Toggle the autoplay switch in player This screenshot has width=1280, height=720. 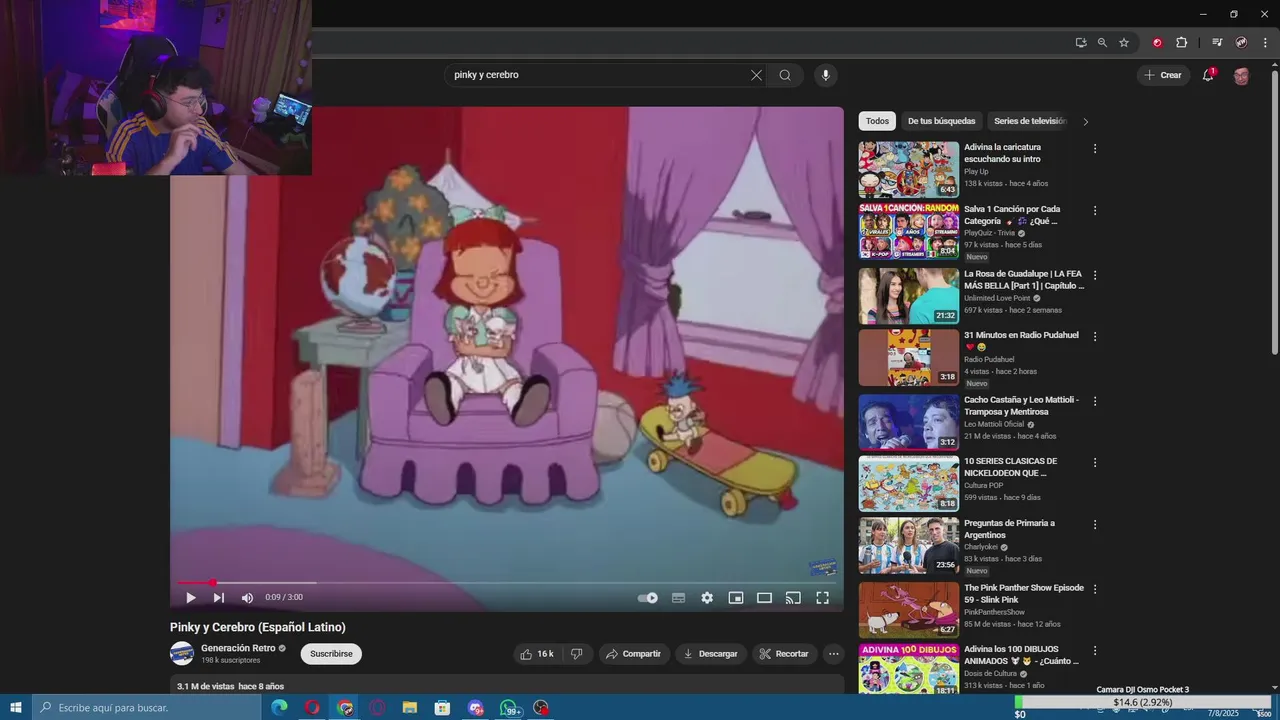(x=648, y=598)
